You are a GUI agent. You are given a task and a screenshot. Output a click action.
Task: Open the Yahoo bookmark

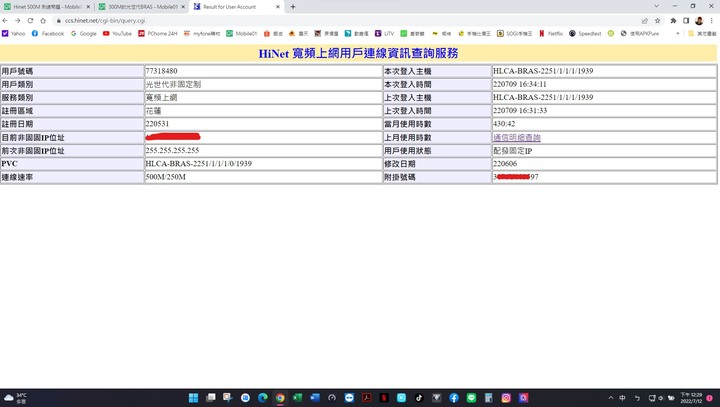point(14,34)
